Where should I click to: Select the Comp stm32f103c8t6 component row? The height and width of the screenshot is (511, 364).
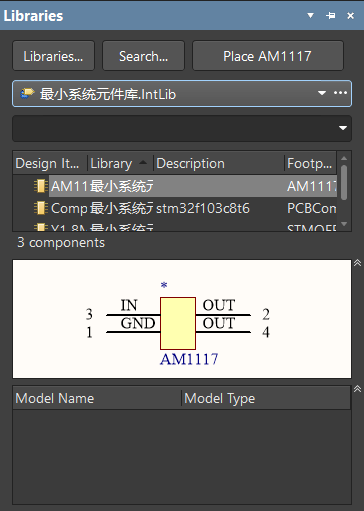click(x=175, y=208)
